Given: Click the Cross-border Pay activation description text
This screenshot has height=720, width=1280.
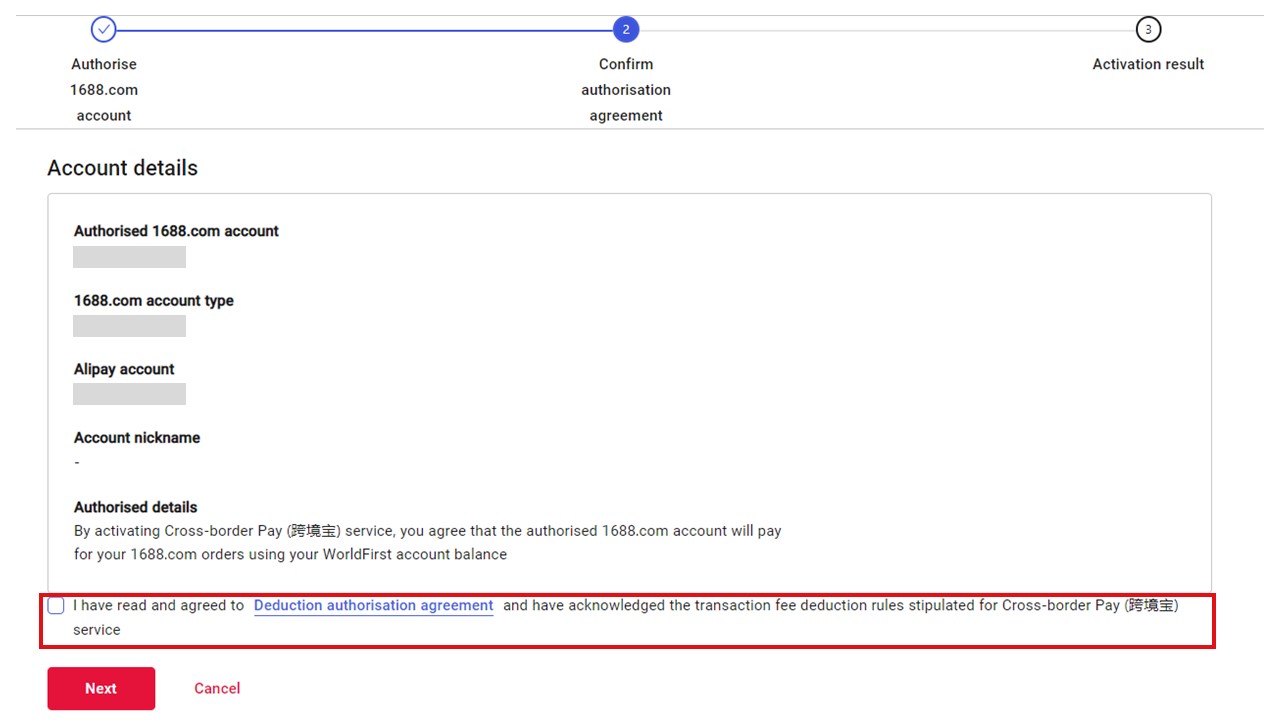Looking at the screenshot, I should (x=427, y=542).
